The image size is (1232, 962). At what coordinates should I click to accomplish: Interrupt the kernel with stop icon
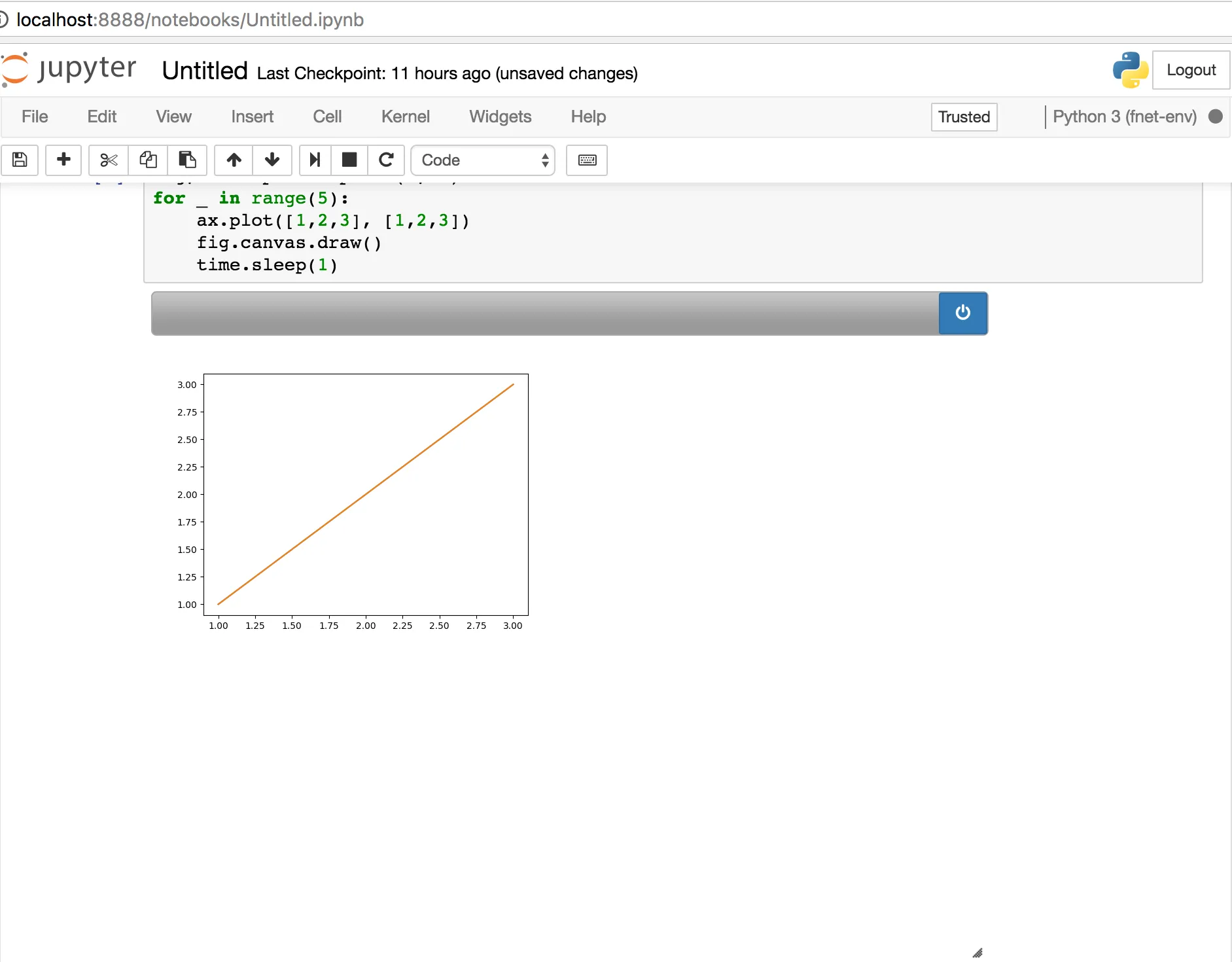point(349,160)
